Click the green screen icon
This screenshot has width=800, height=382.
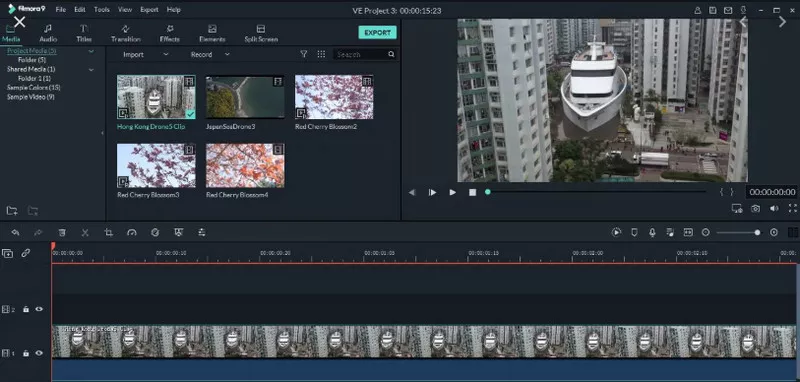coord(179,233)
